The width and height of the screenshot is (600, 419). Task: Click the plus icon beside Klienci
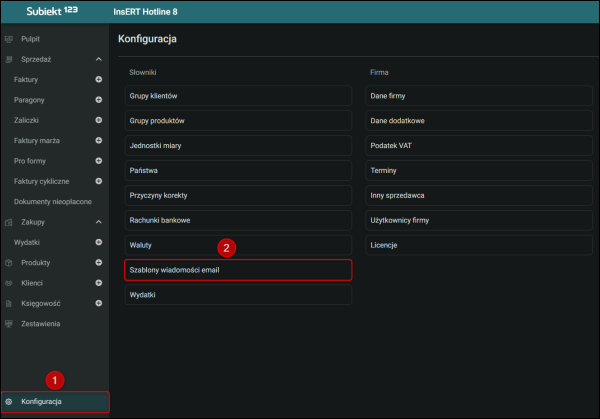coord(98,283)
